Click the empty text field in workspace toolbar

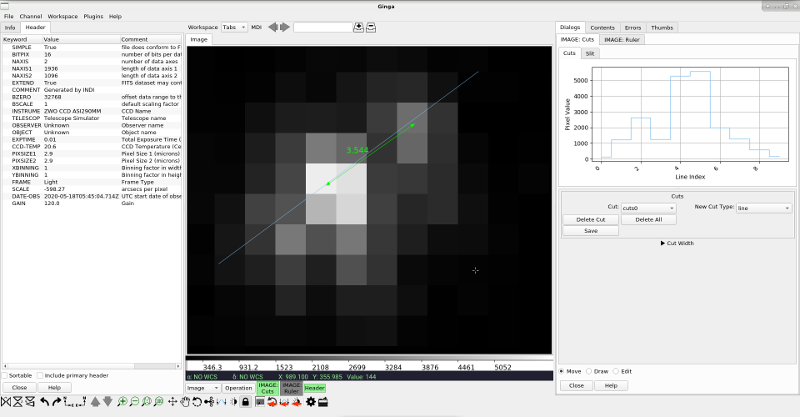coord(322,27)
